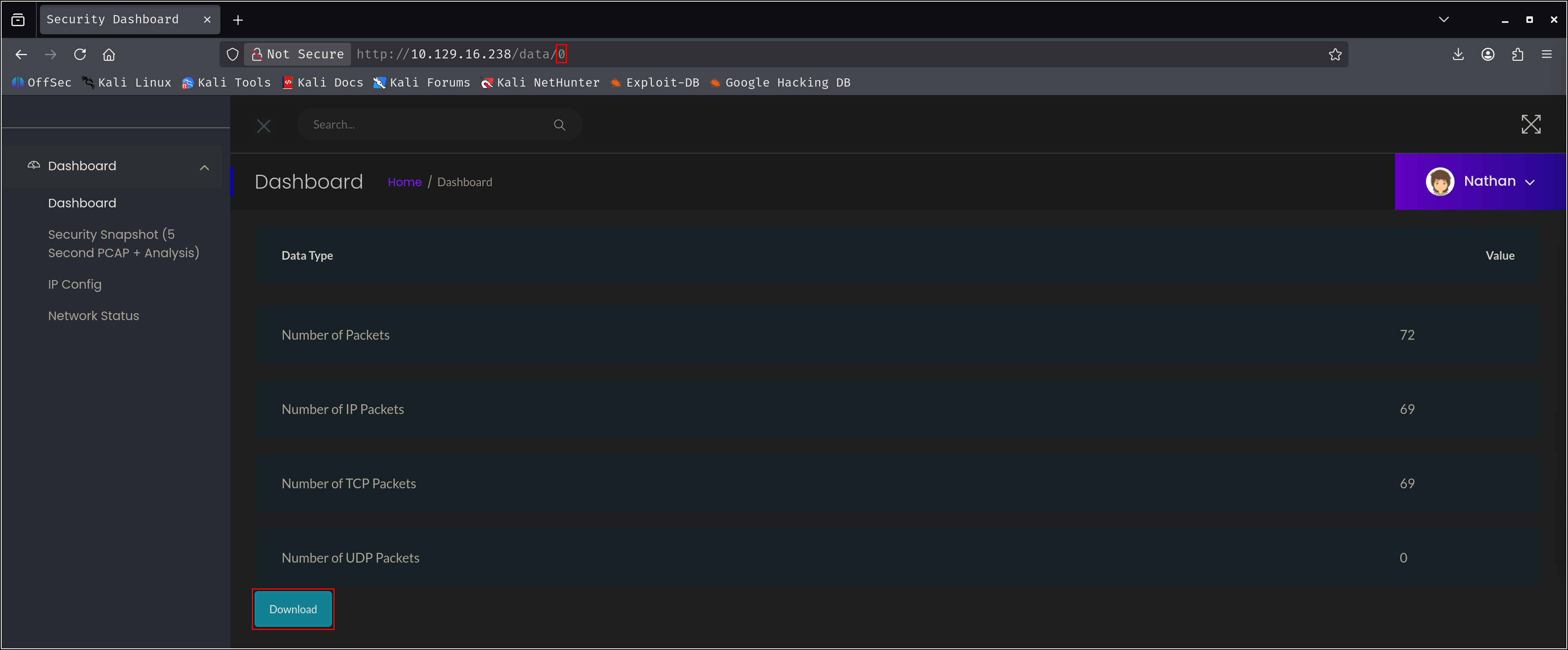Open the browser downloads icon
Image resolution: width=1568 pixels, height=650 pixels.
click(1458, 54)
